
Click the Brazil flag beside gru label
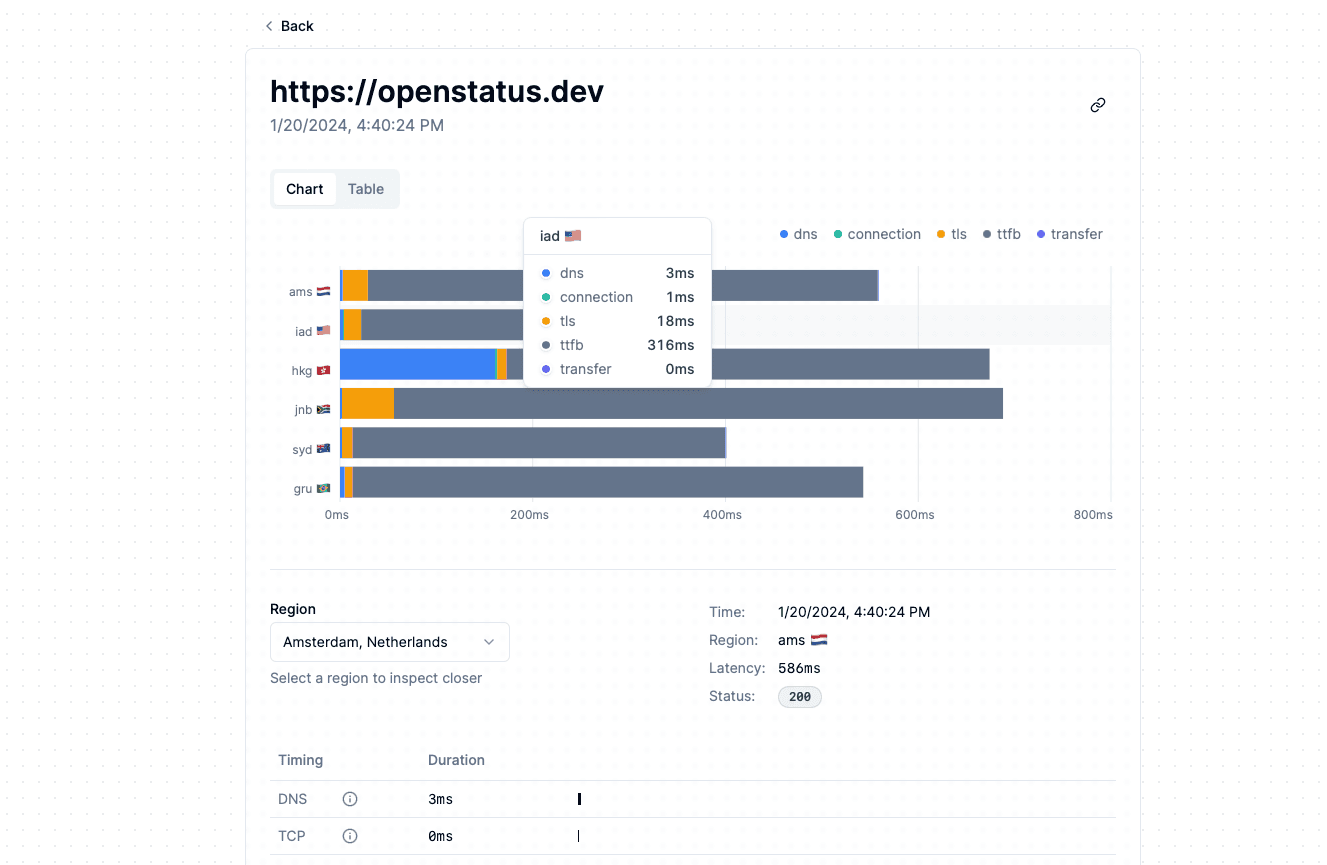(323, 489)
